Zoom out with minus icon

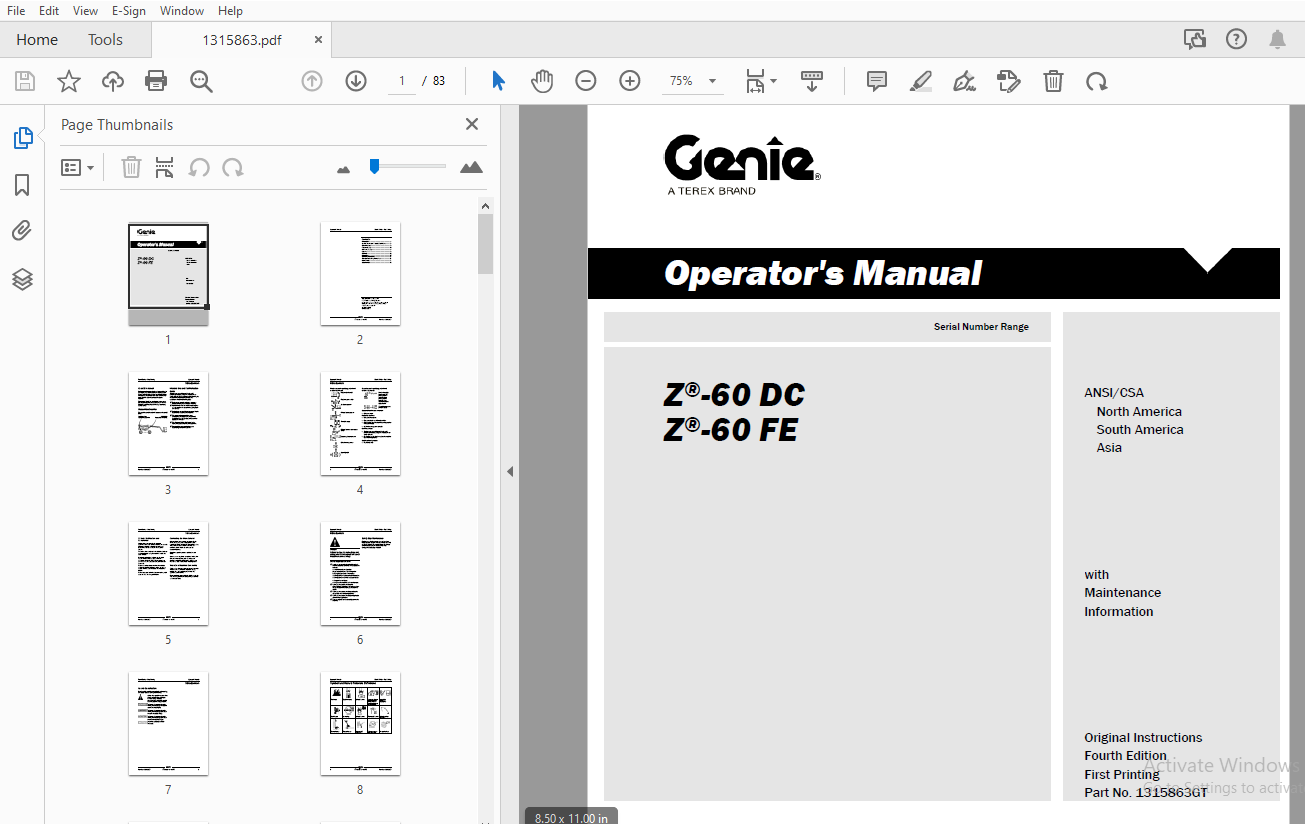586,81
